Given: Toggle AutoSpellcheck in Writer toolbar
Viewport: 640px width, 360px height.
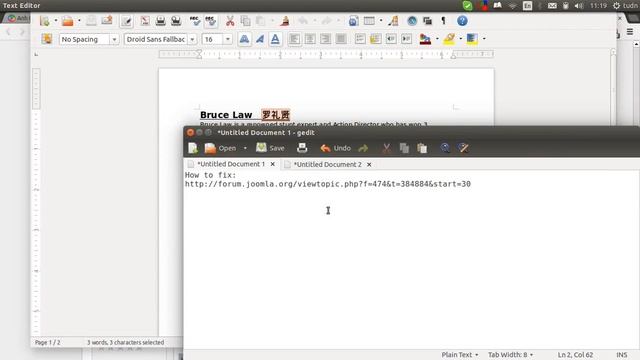Looking at the screenshot, I should pyautogui.click(x=211, y=21).
